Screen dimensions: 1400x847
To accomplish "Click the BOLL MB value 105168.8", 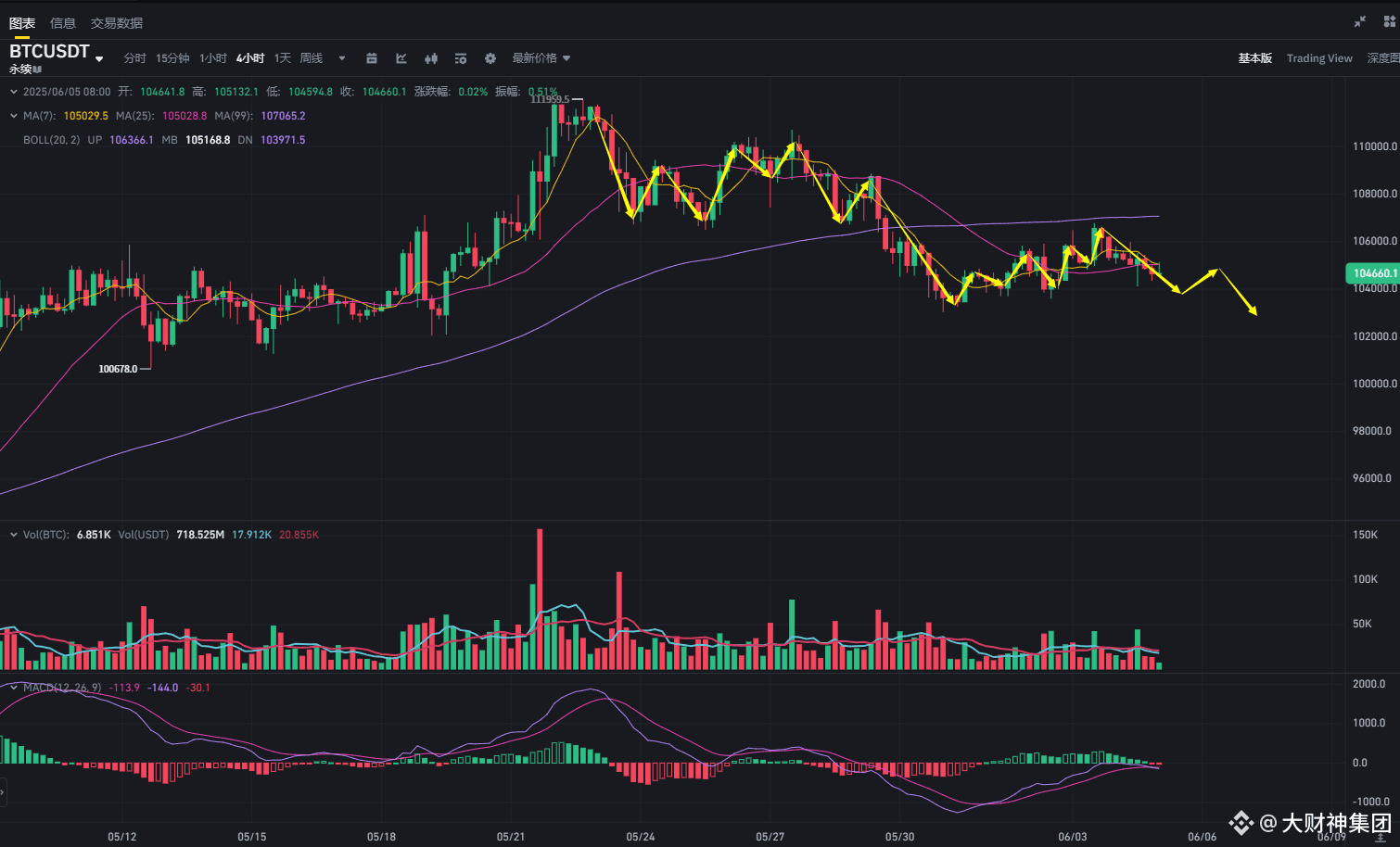I will (x=208, y=140).
